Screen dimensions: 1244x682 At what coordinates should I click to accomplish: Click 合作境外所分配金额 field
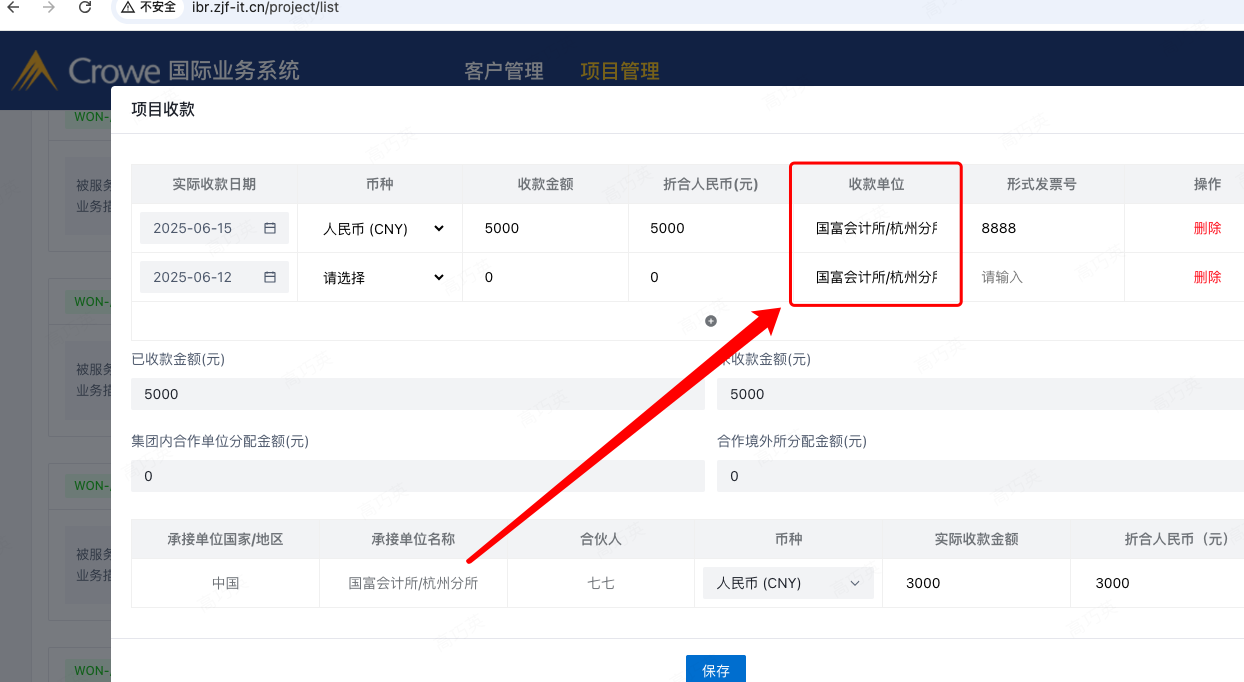point(980,476)
